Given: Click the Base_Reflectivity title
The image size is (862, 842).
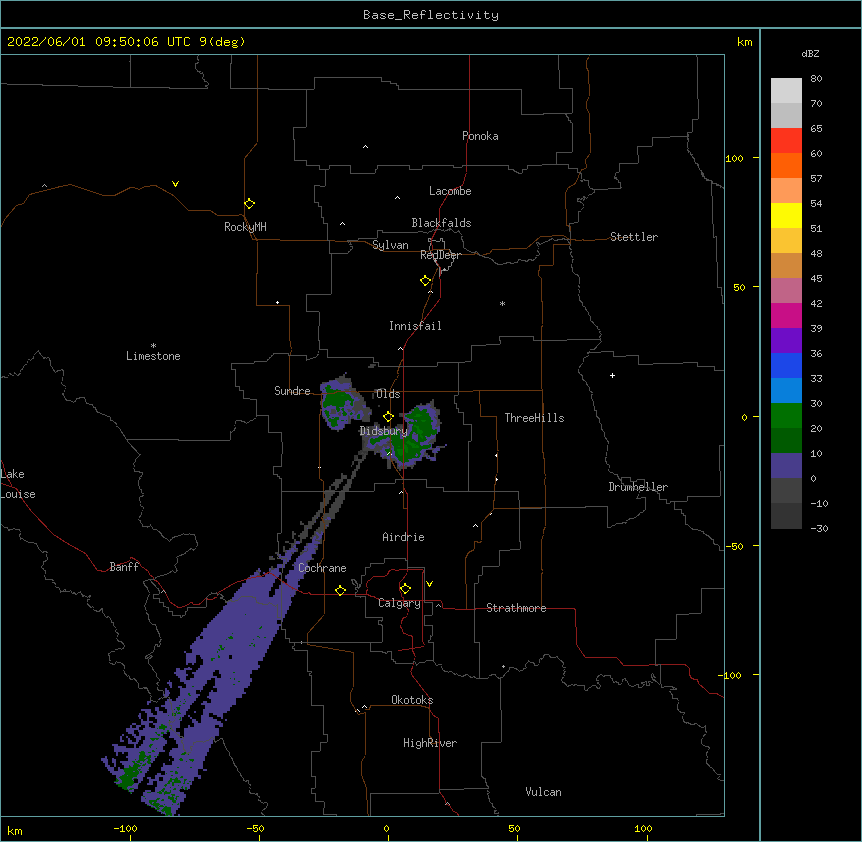Looking at the screenshot, I should click(x=431, y=15).
